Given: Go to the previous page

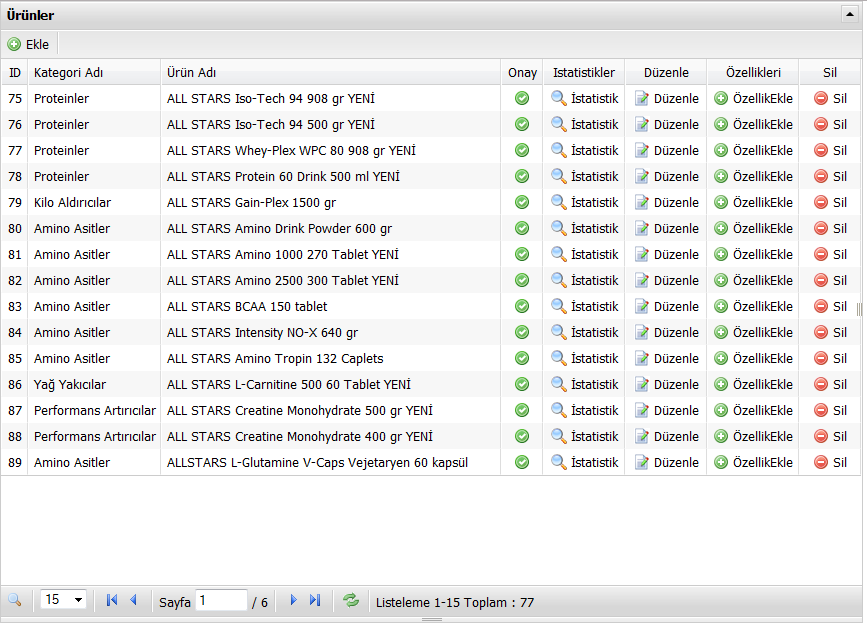Looking at the screenshot, I should click(133, 600).
